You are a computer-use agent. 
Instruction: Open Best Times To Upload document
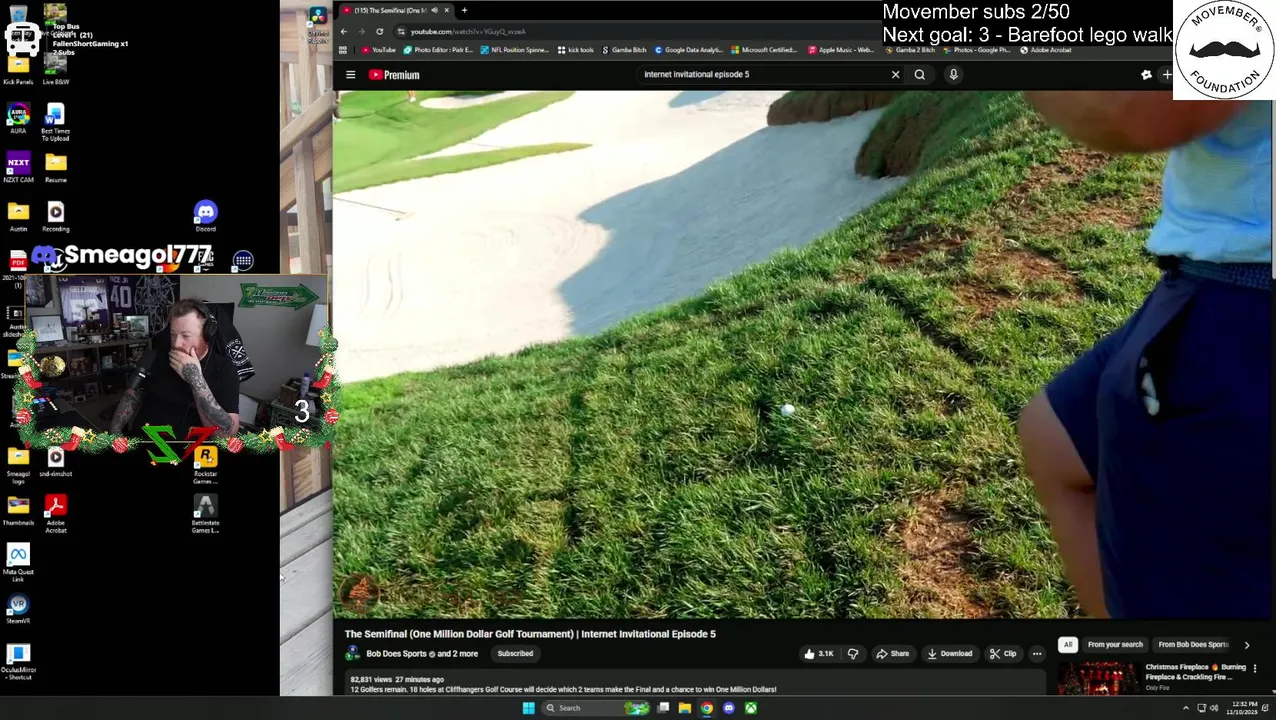(x=55, y=122)
